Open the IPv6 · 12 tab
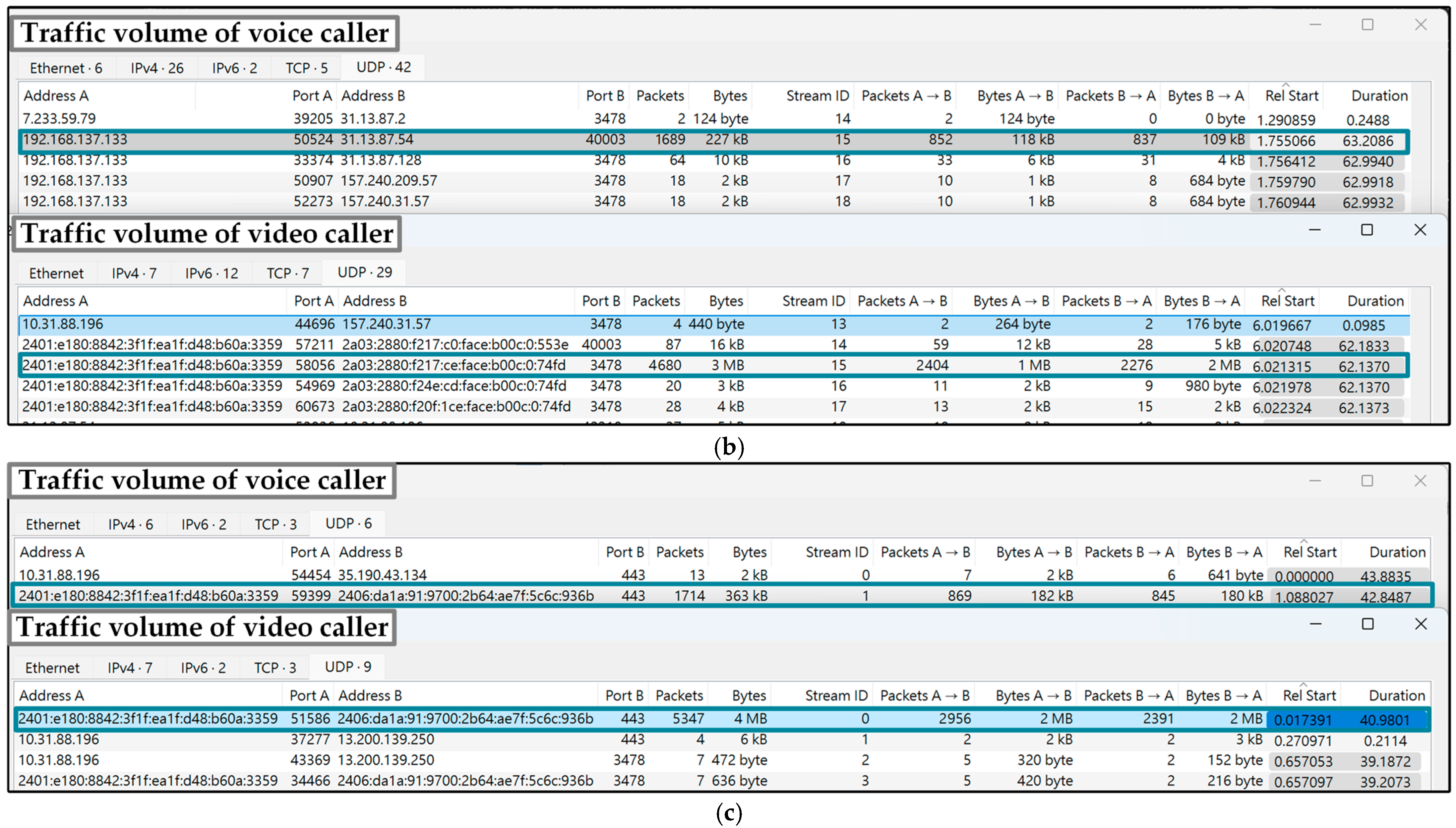Image resolution: width=1456 pixels, height=828 pixels. click(211, 273)
